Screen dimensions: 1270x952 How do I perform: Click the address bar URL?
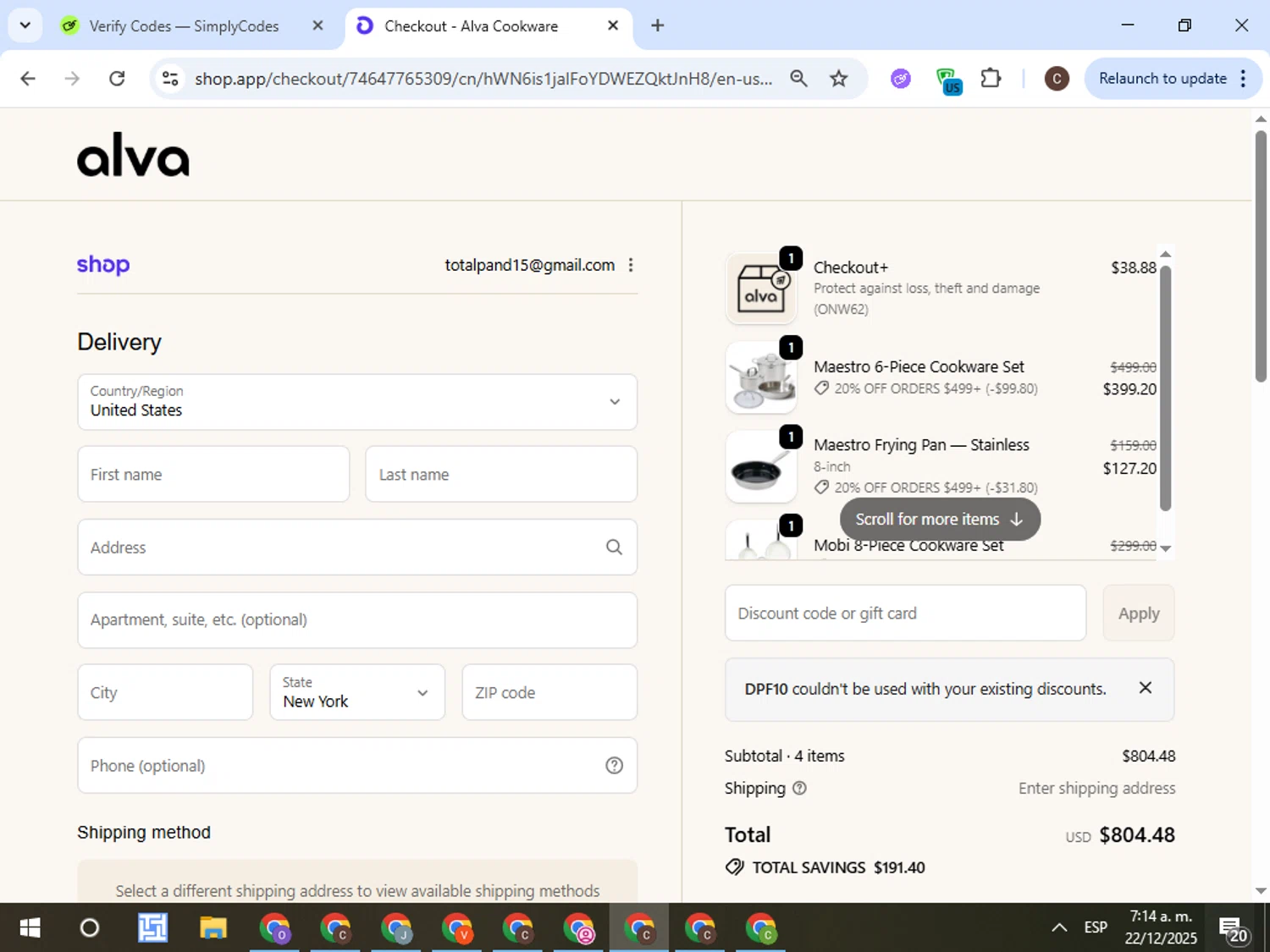point(483,79)
